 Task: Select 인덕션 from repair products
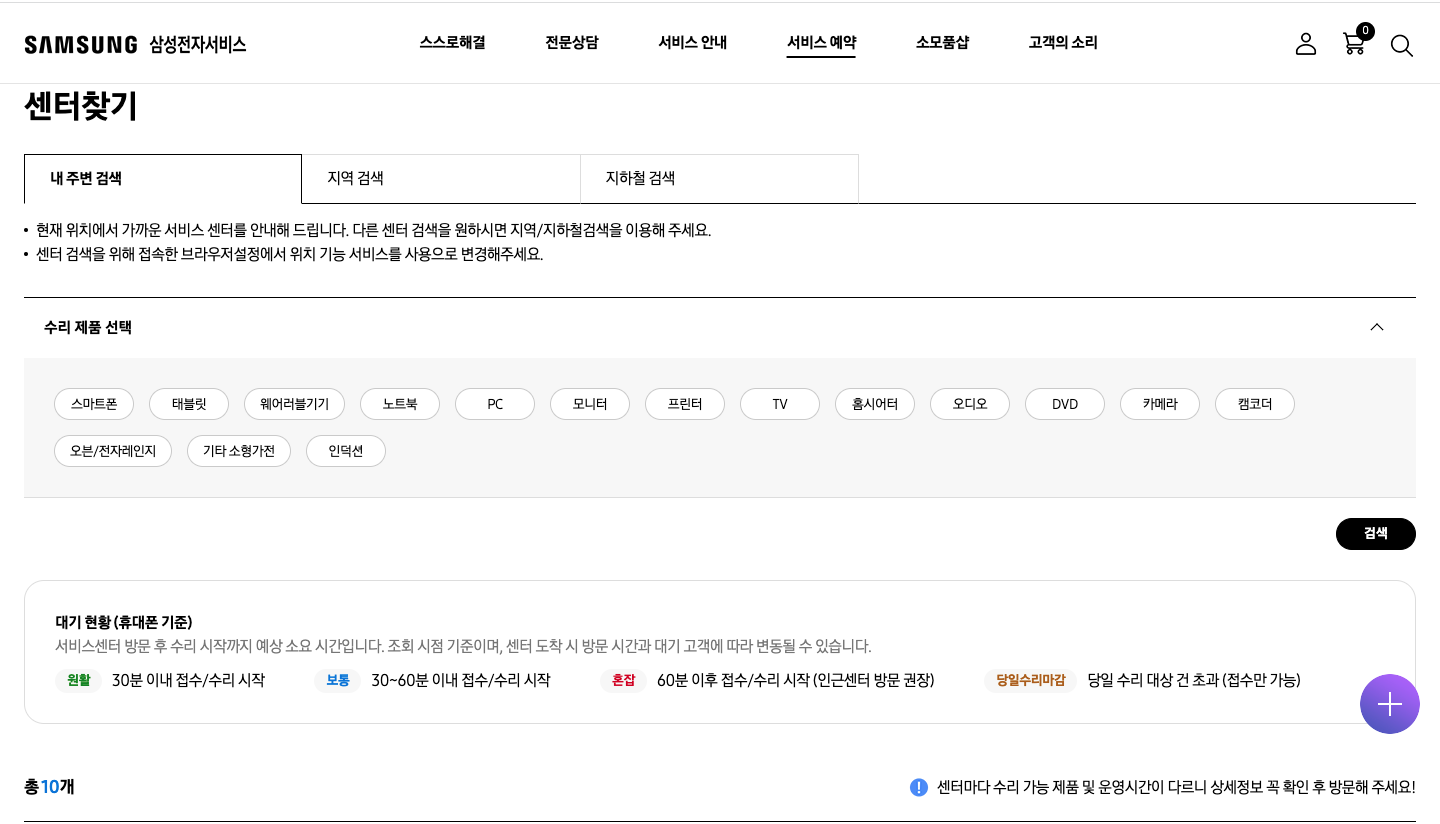346,451
